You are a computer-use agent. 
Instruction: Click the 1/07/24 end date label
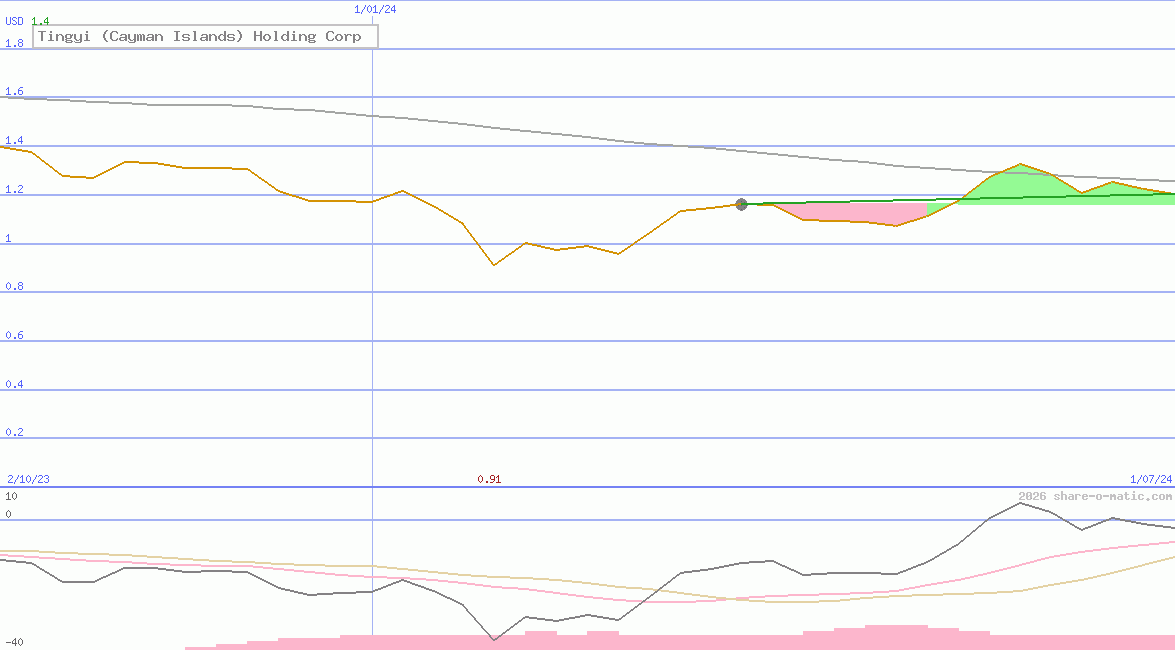pos(1151,479)
